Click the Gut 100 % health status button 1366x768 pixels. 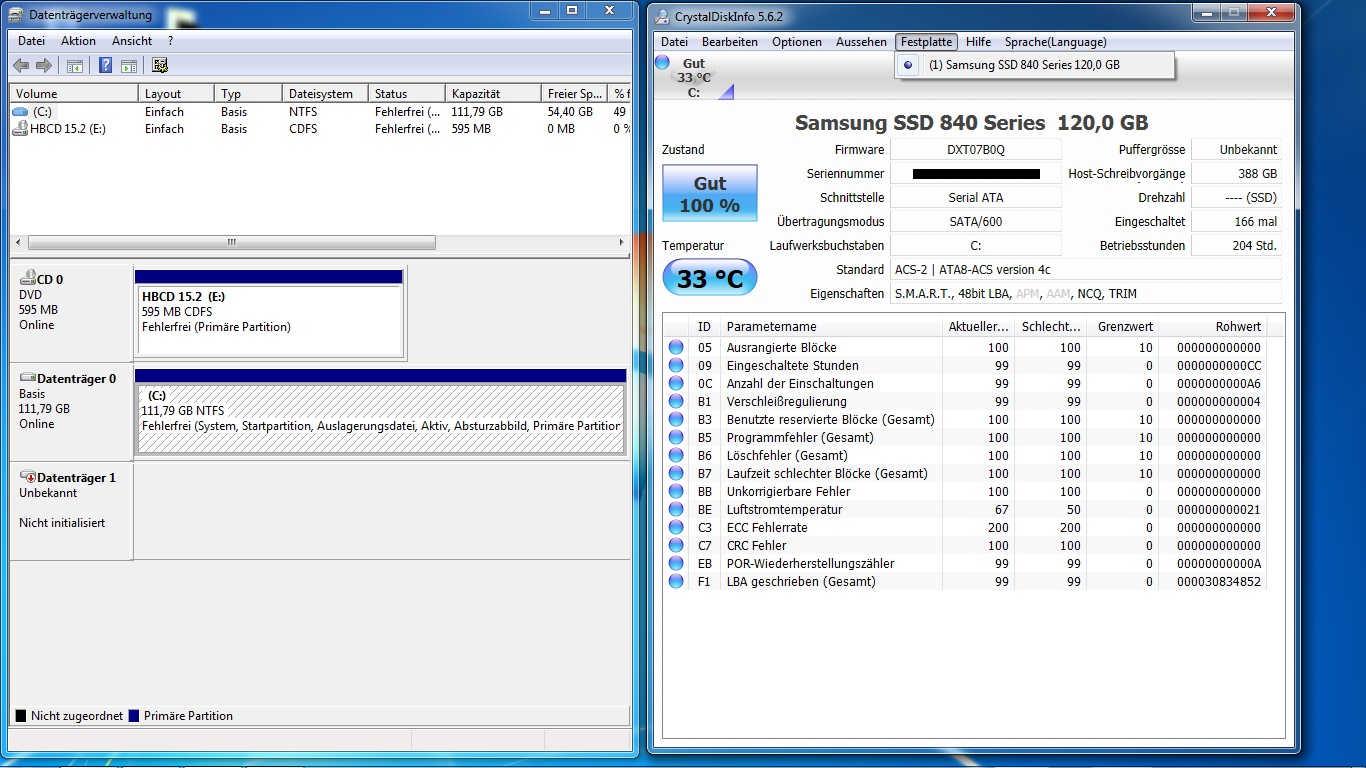(x=710, y=194)
